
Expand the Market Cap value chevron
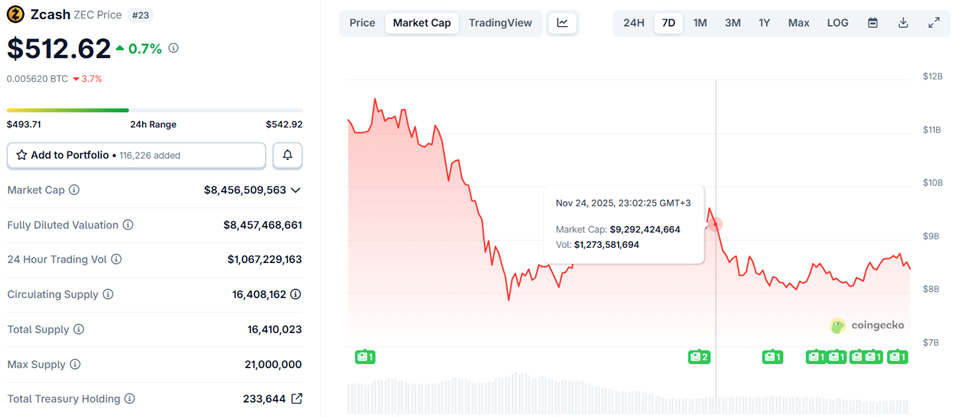click(296, 190)
